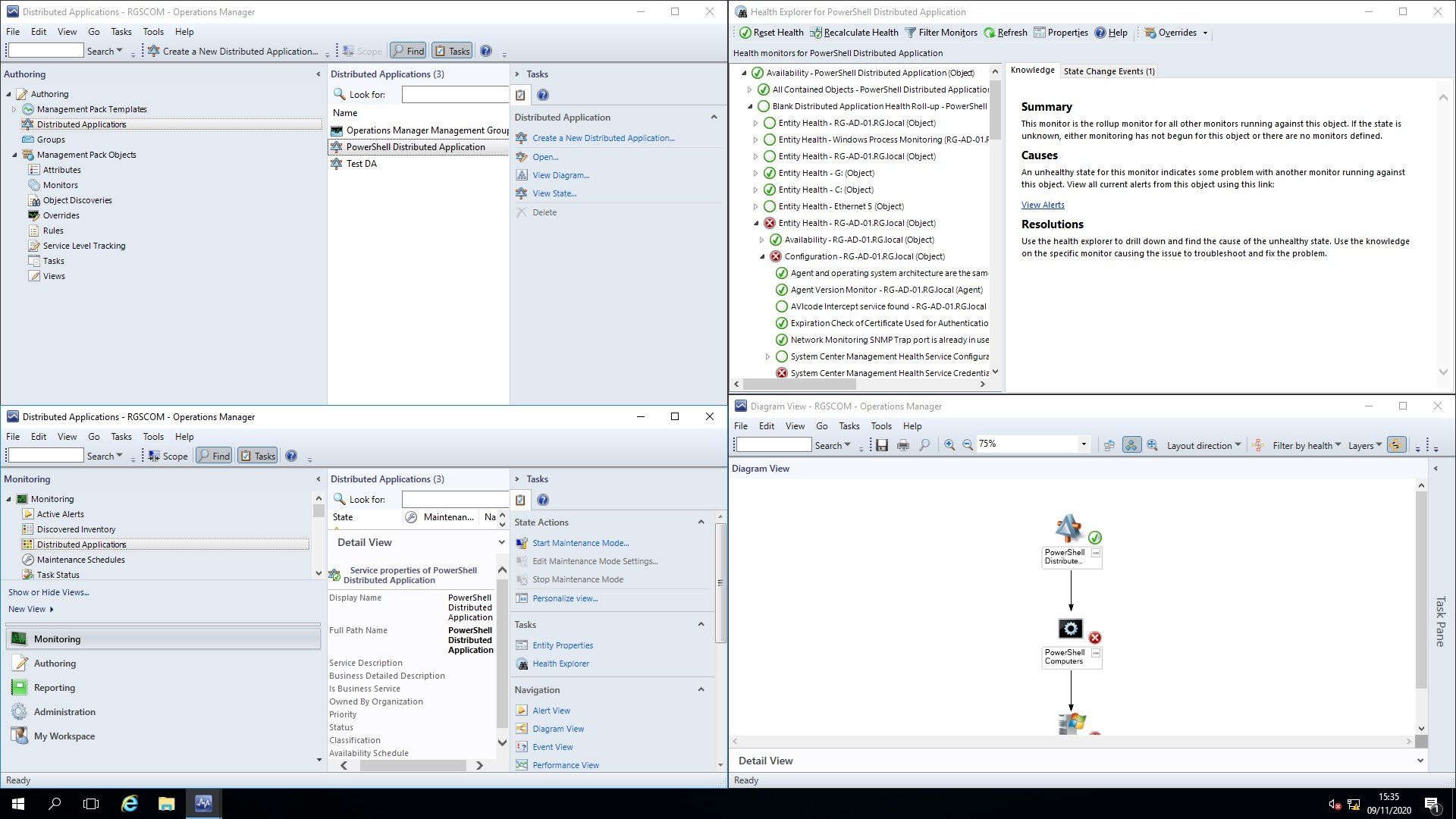1456x819 pixels.
Task: Switch to State Change Events (1) tab
Action: click(x=1109, y=71)
